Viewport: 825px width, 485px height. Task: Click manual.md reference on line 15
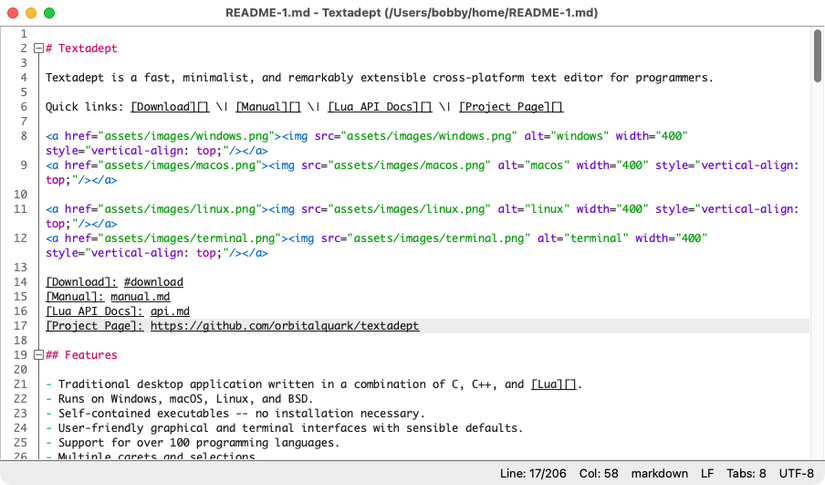140,297
